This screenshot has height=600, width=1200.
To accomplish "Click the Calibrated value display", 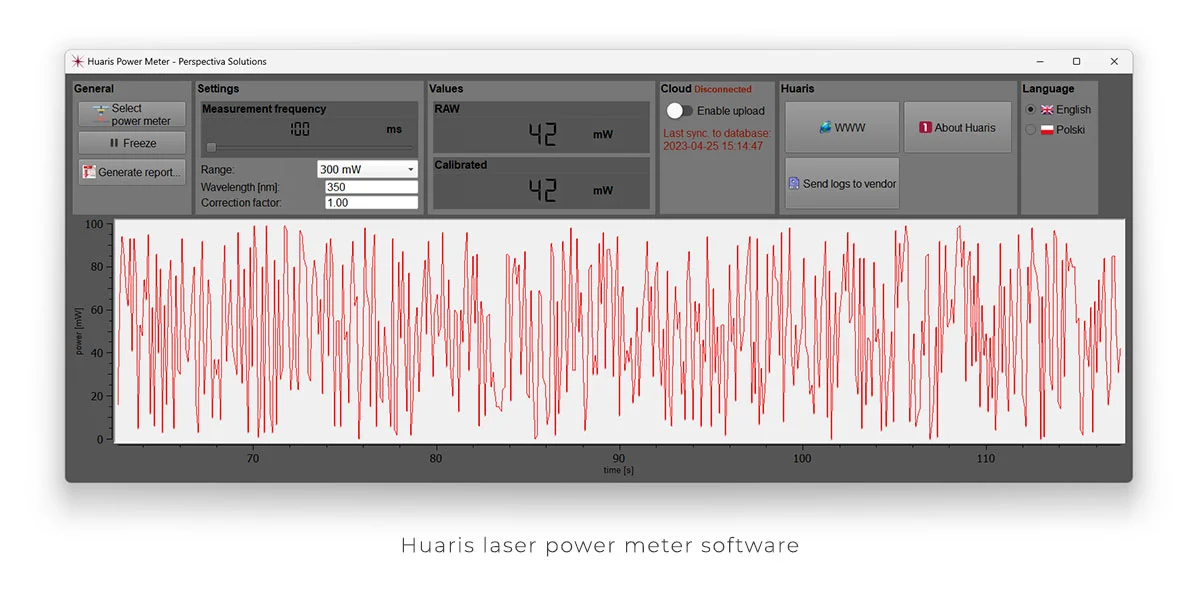I will pos(541,190).
